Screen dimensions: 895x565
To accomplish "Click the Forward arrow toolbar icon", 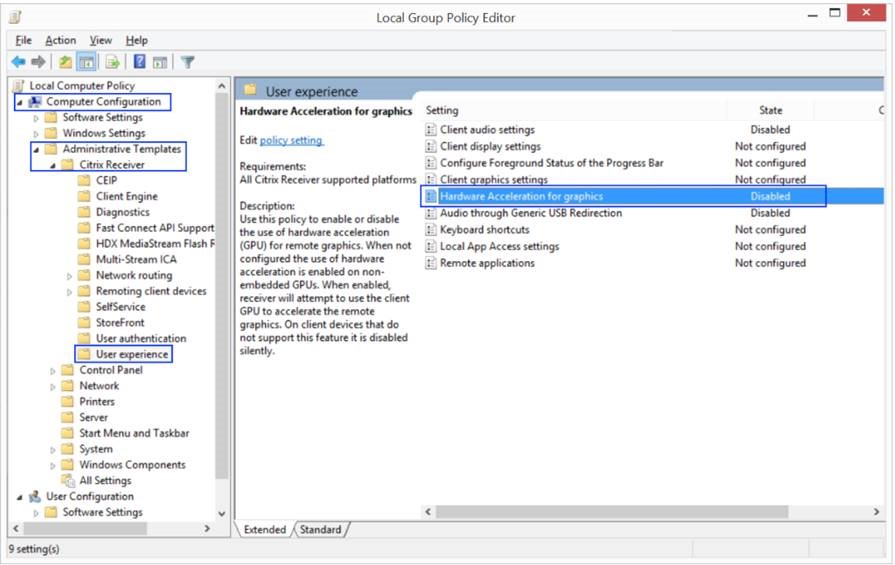I will 38,62.
